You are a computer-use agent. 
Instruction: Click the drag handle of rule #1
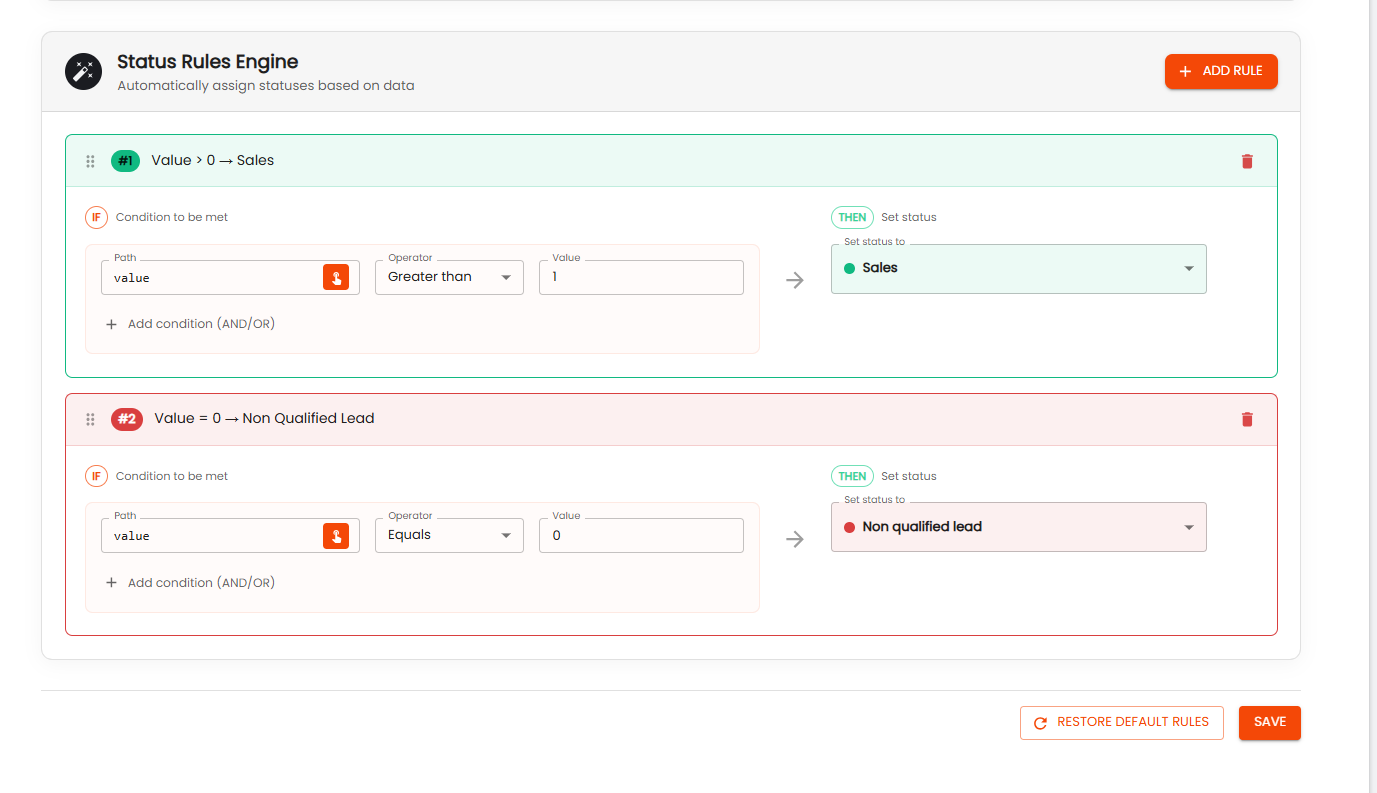click(x=90, y=161)
